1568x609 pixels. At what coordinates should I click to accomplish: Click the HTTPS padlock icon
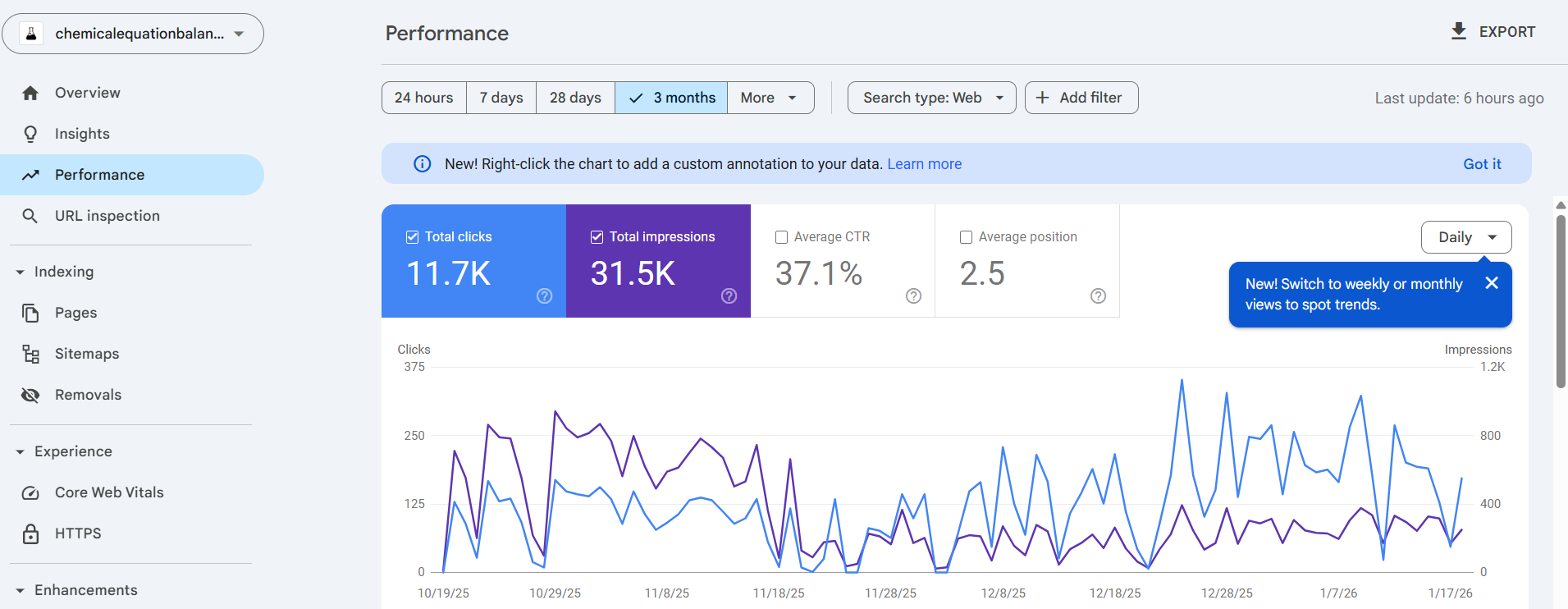pyautogui.click(x=30, y=533)
